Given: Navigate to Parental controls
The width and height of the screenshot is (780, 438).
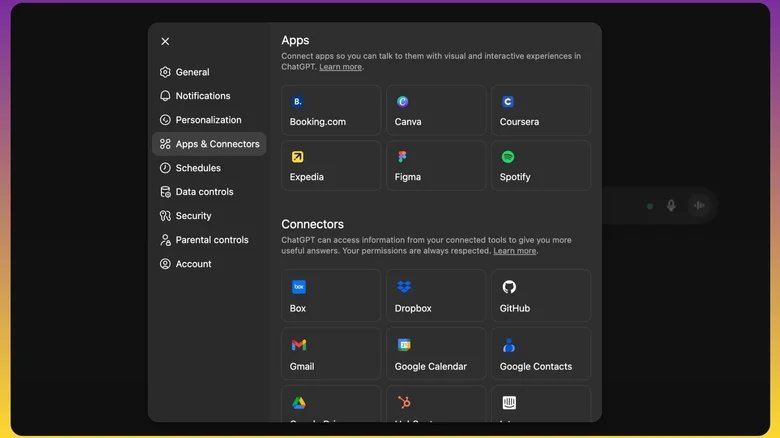Looking at the screenshot, I should pos(211,240).
